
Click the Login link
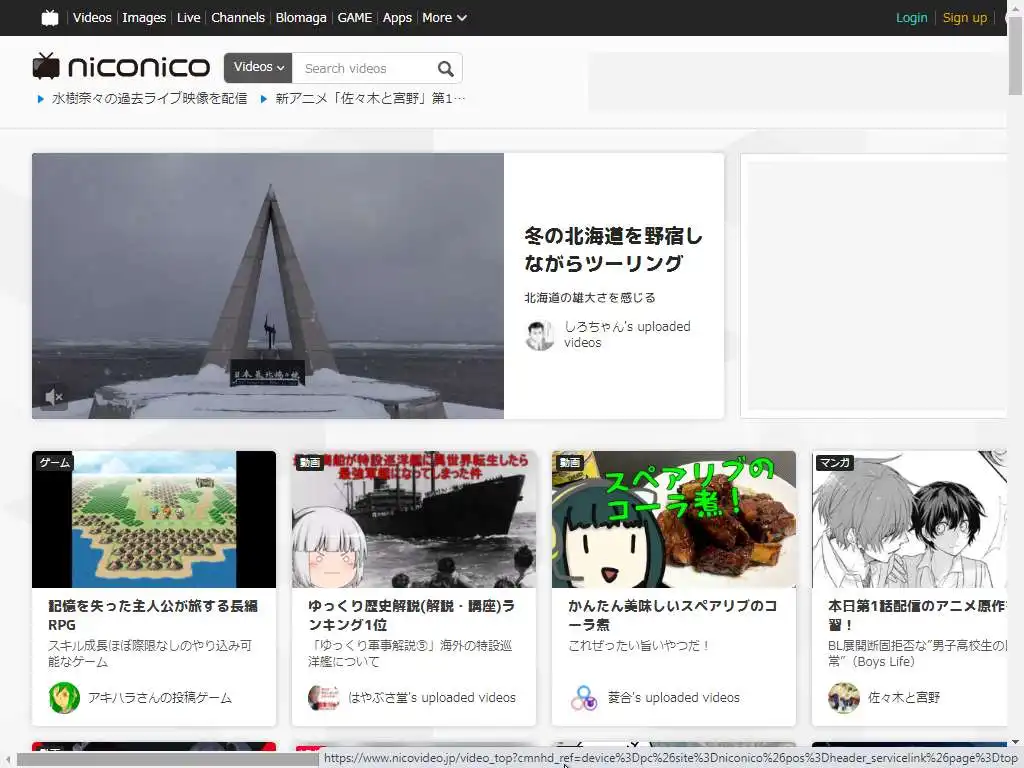point(912,18)
